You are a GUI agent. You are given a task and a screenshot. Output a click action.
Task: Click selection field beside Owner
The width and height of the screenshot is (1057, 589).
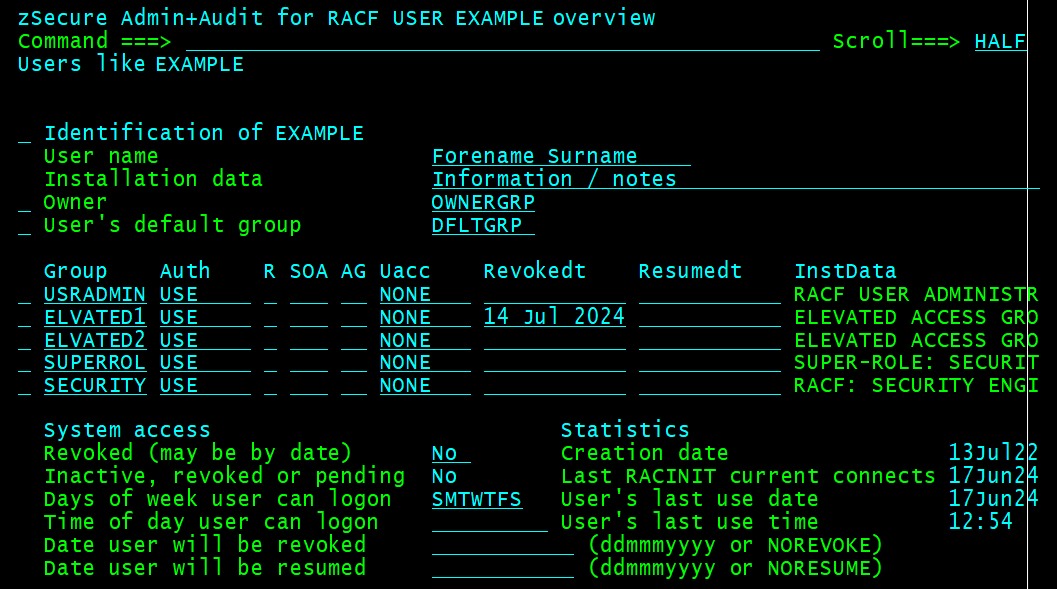(24, 202)
